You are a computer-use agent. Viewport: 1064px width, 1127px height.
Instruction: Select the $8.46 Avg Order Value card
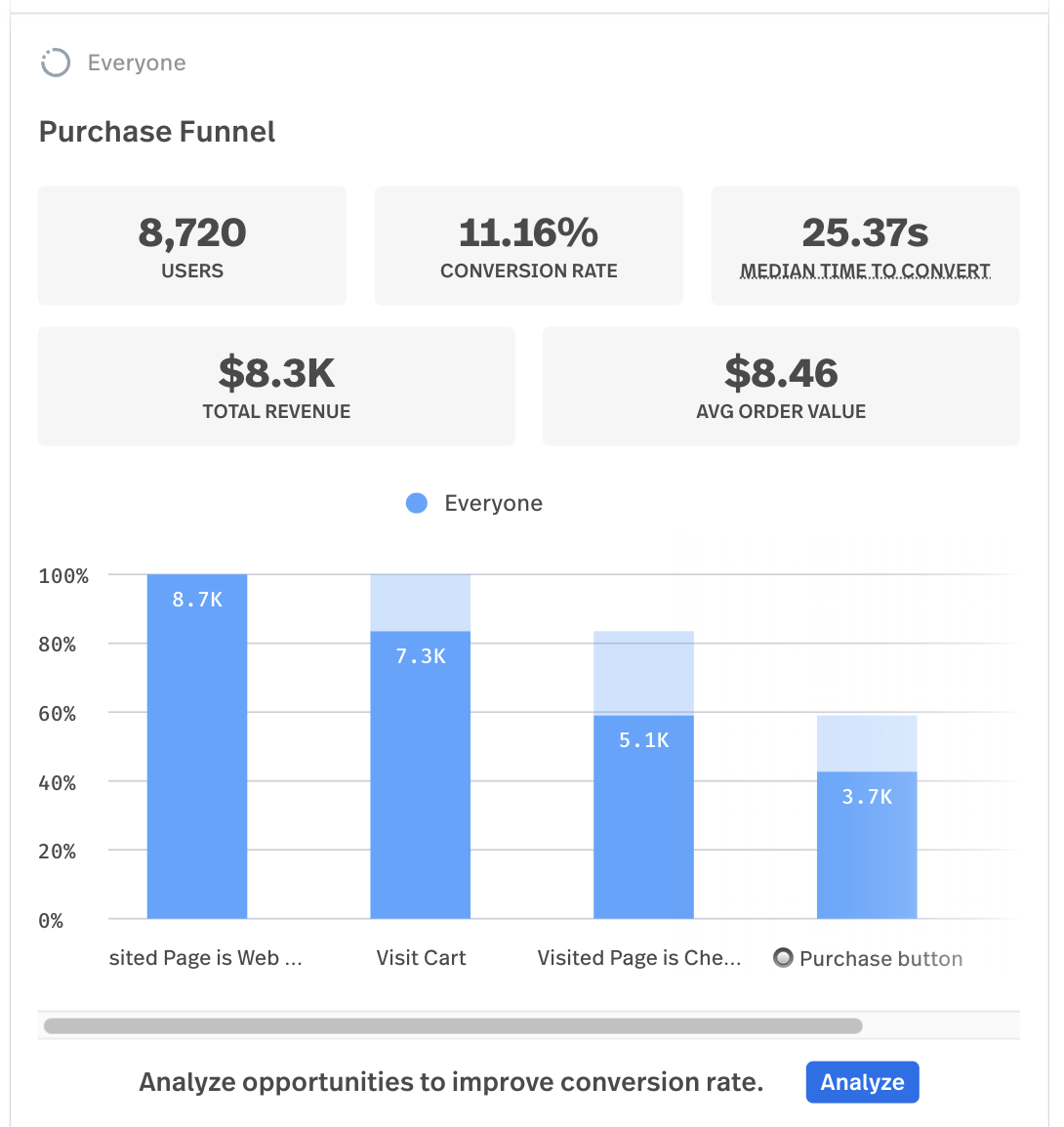click(x=781, y=386)
